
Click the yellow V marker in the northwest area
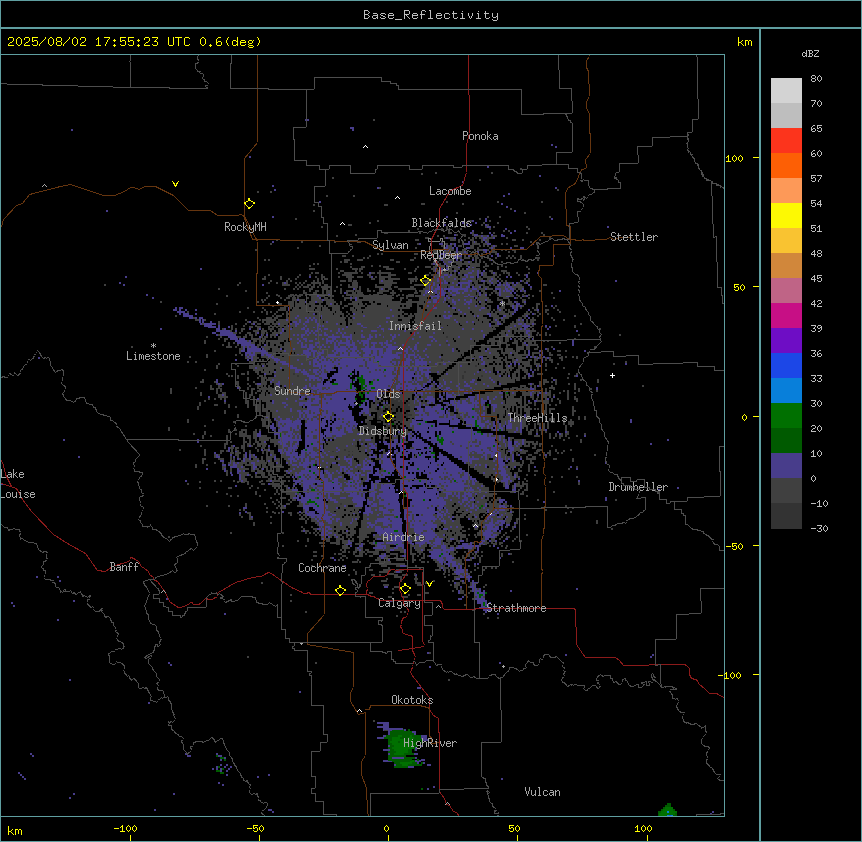click(x=175, y=184)
